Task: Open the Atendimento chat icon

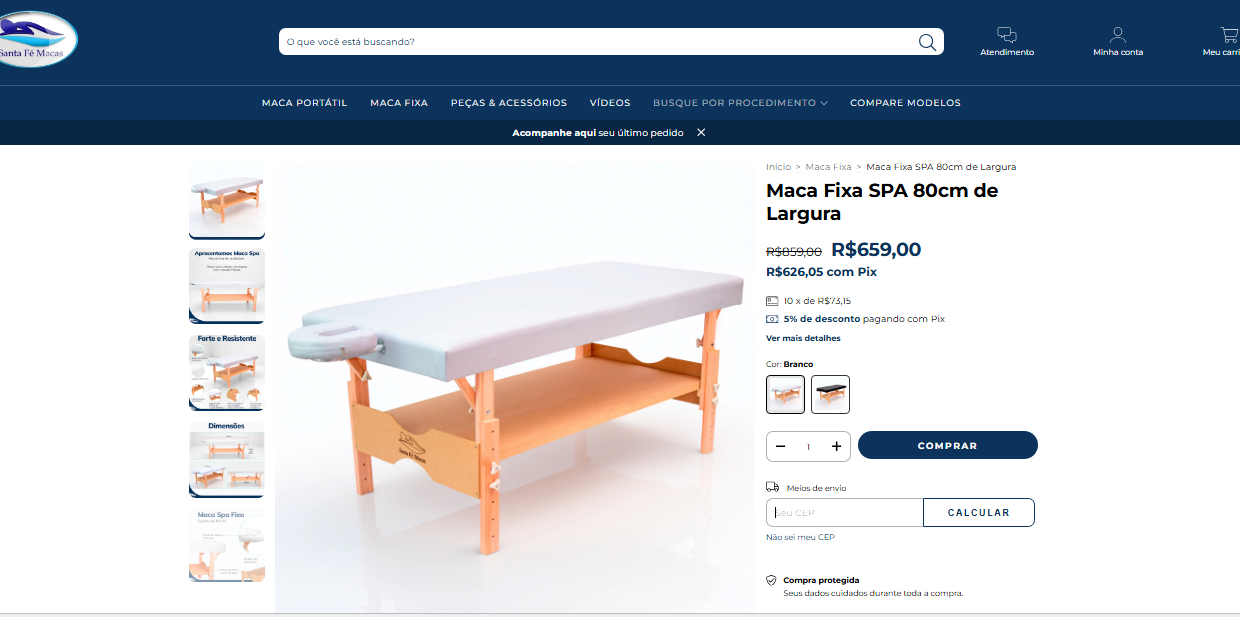Action: pos(1007,35)
